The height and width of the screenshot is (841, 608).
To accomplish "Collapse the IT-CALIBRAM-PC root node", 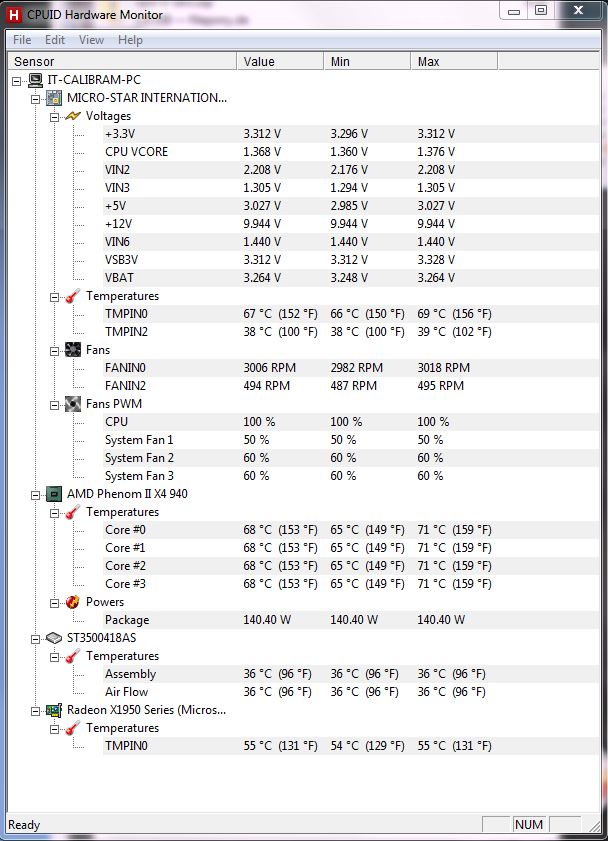I will pos(17,81).
